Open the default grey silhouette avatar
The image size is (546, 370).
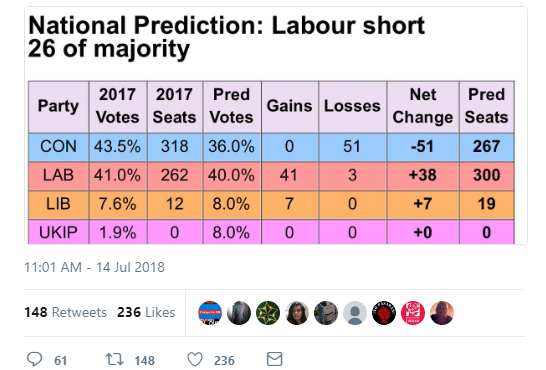point(355,313)
